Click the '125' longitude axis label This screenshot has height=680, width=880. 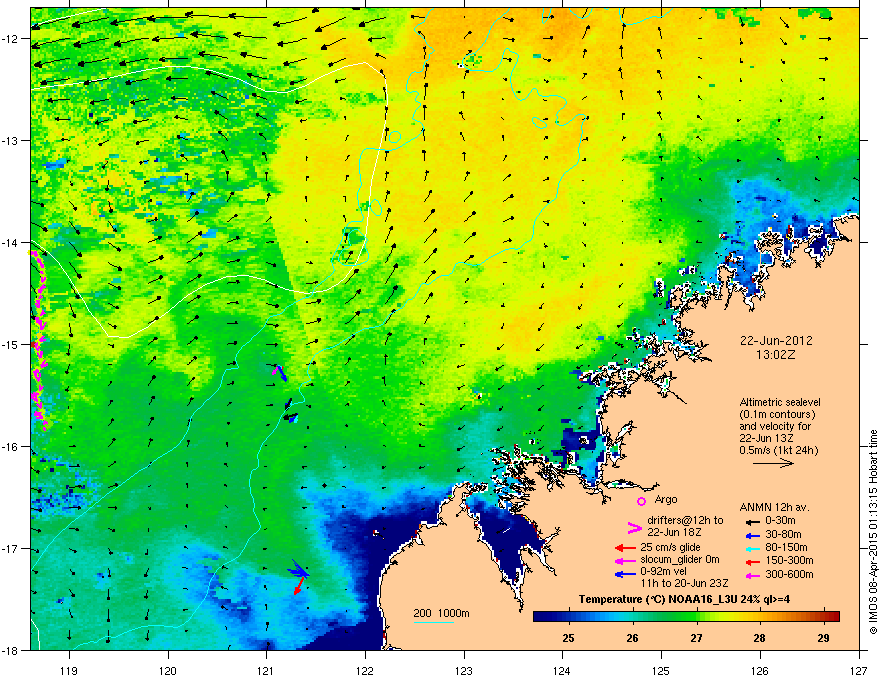click(x=661, y=670)
